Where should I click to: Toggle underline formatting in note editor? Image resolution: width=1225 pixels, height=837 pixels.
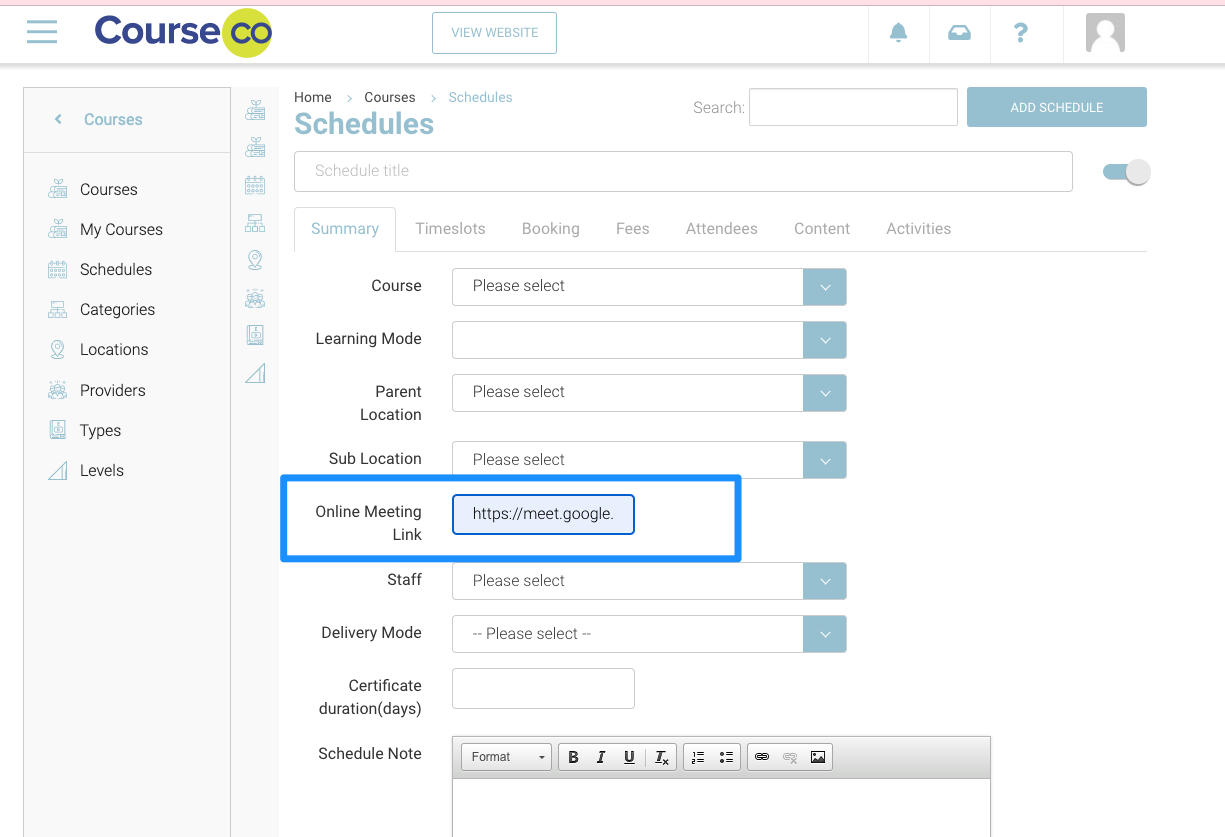tap(629, 757)
